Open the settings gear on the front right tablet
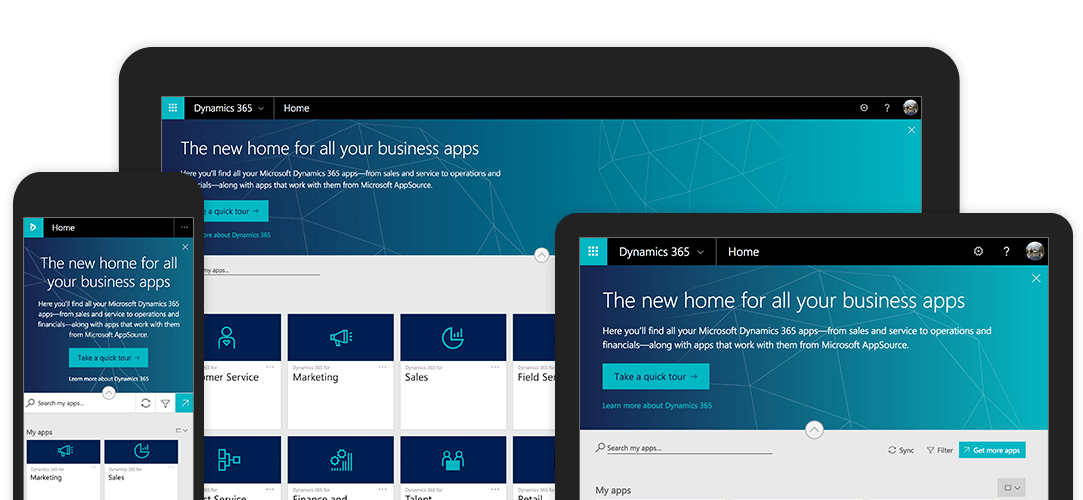 point(978,251)
